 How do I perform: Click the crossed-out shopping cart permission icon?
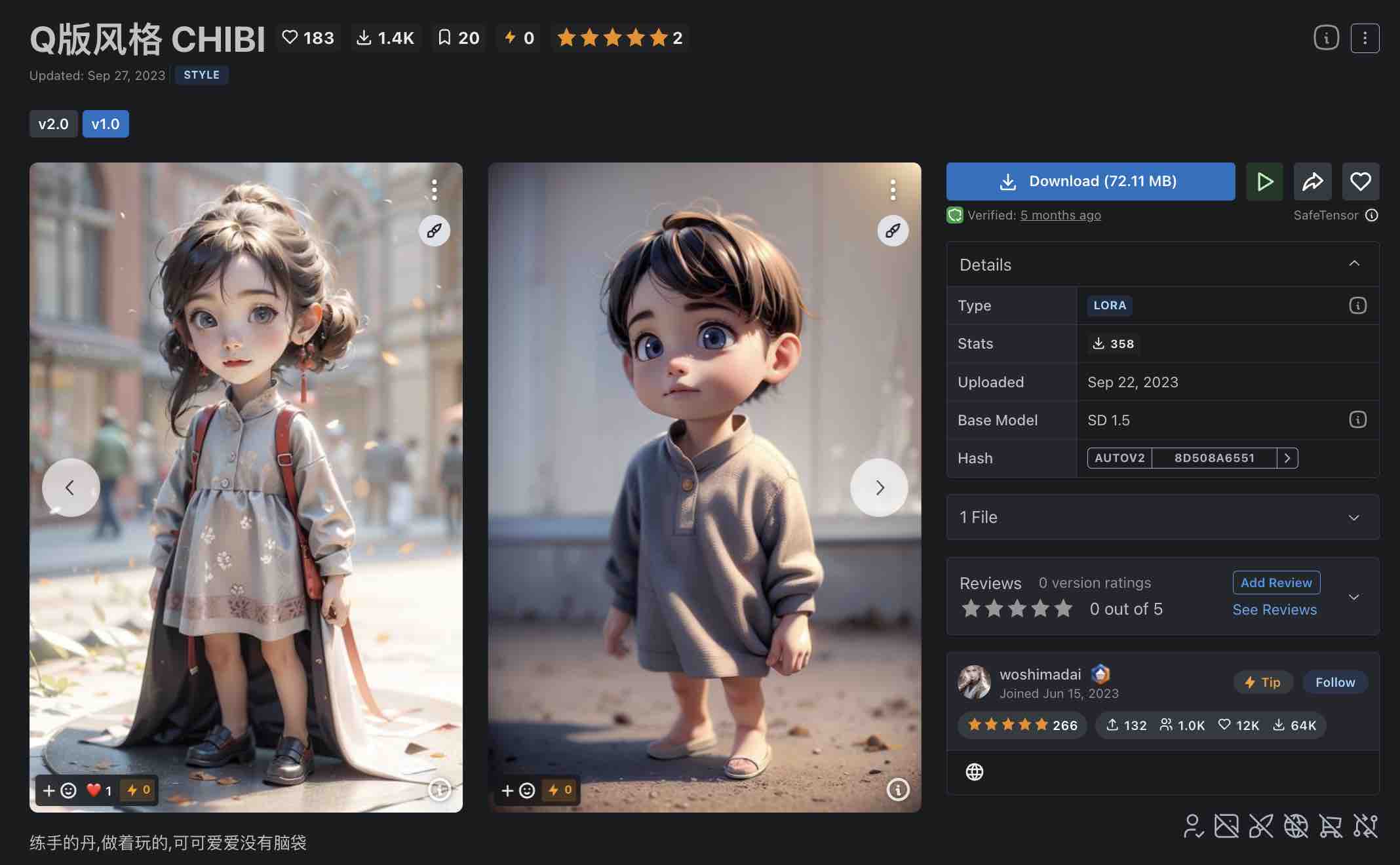[x=1331, y=826]
